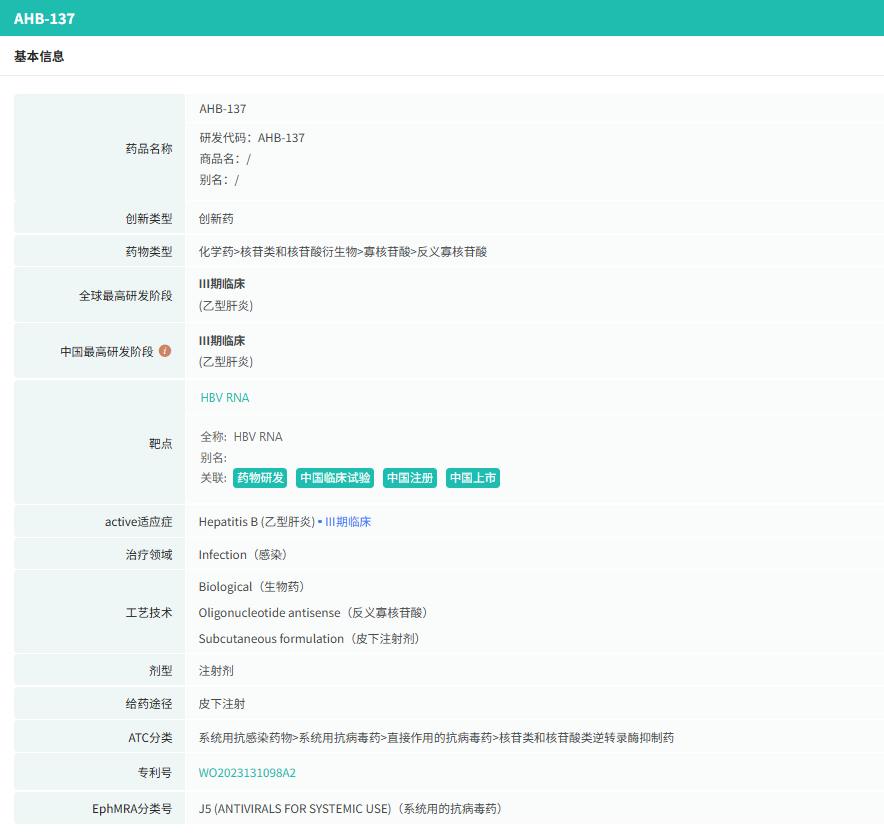
Task: Click the 药品名称 row label
Action: click(x=148, y=149)
